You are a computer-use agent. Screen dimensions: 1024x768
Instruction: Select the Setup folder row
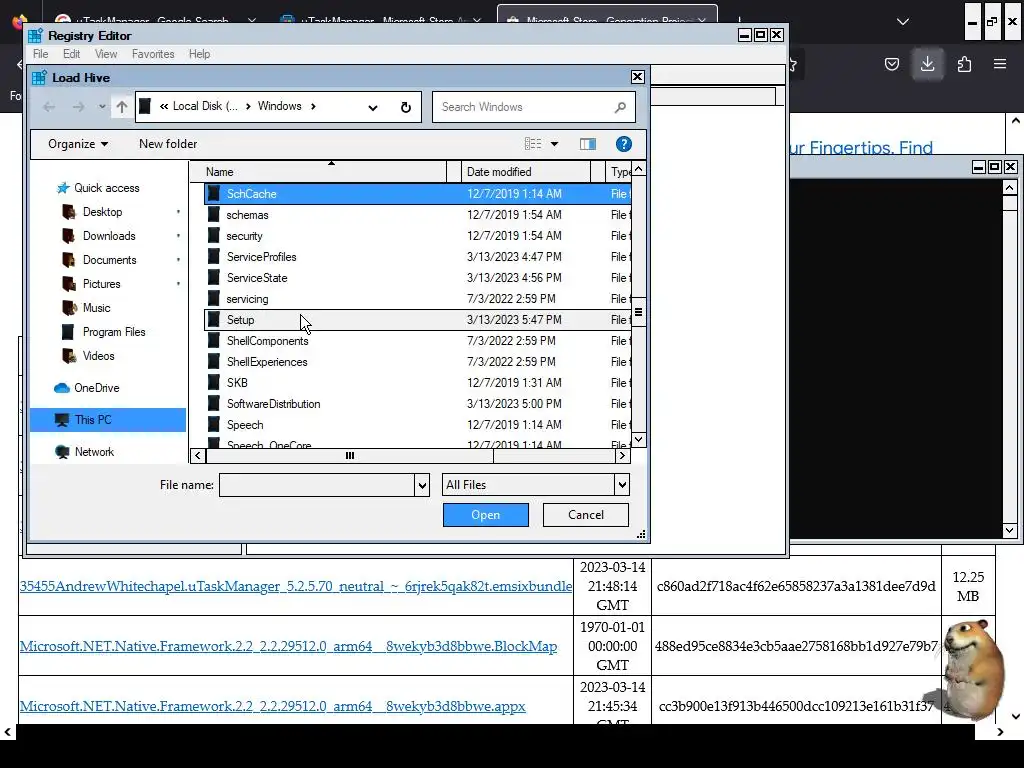click(417, 320)
